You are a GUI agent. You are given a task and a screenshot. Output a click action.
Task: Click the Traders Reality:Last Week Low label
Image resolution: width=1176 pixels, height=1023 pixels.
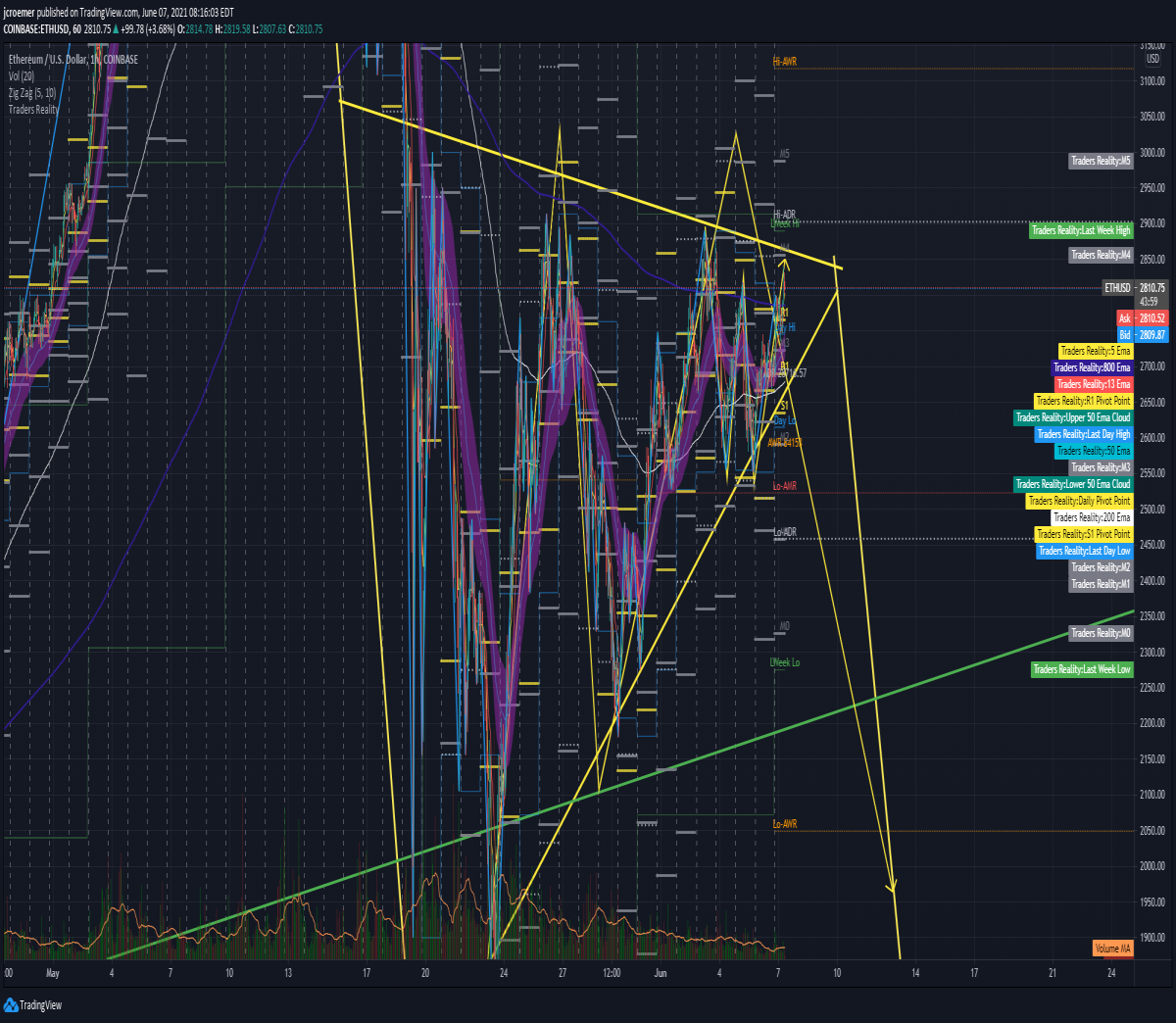click(1082, 669)
